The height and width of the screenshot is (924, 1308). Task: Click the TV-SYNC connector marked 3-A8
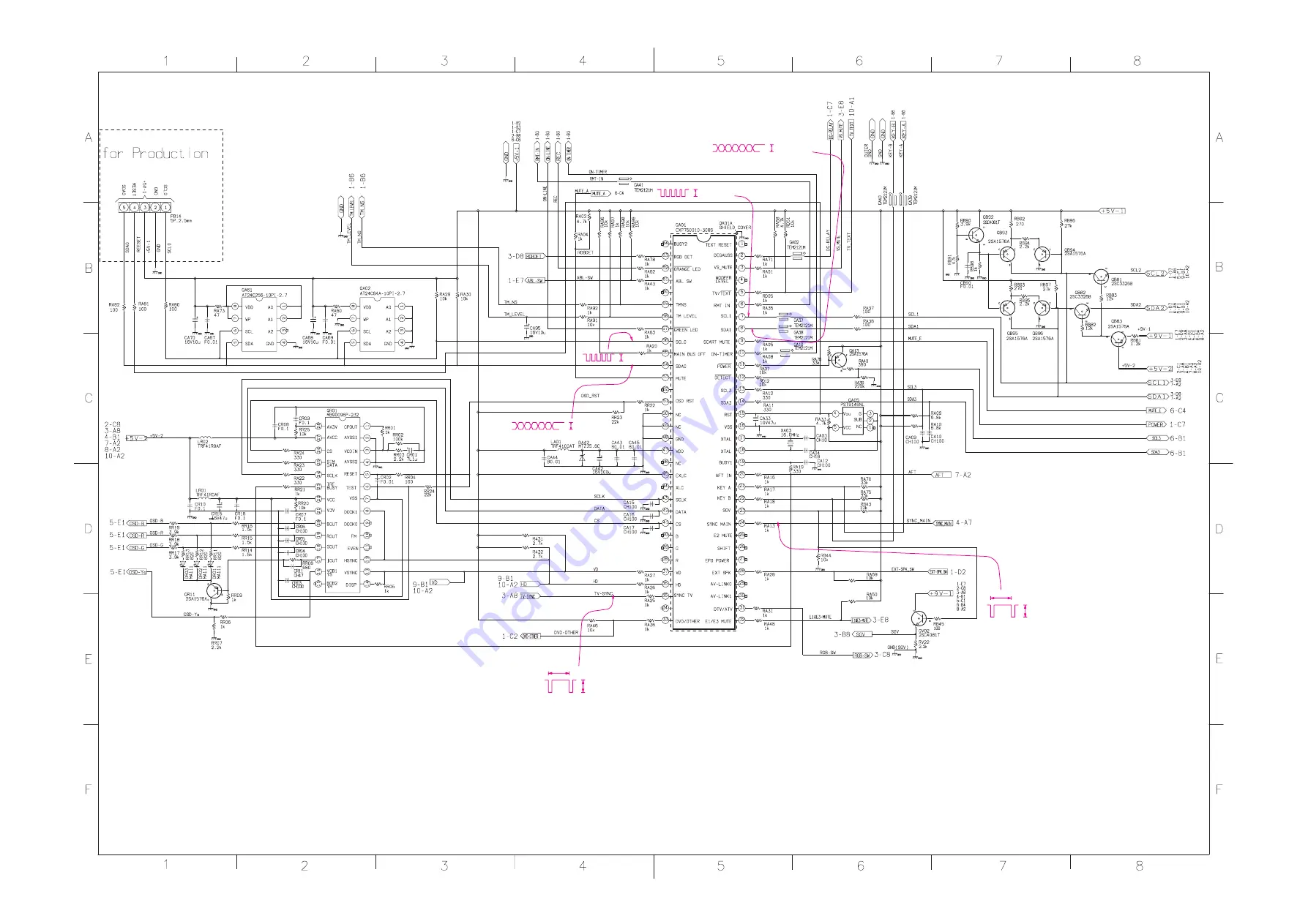click(530, 597)
